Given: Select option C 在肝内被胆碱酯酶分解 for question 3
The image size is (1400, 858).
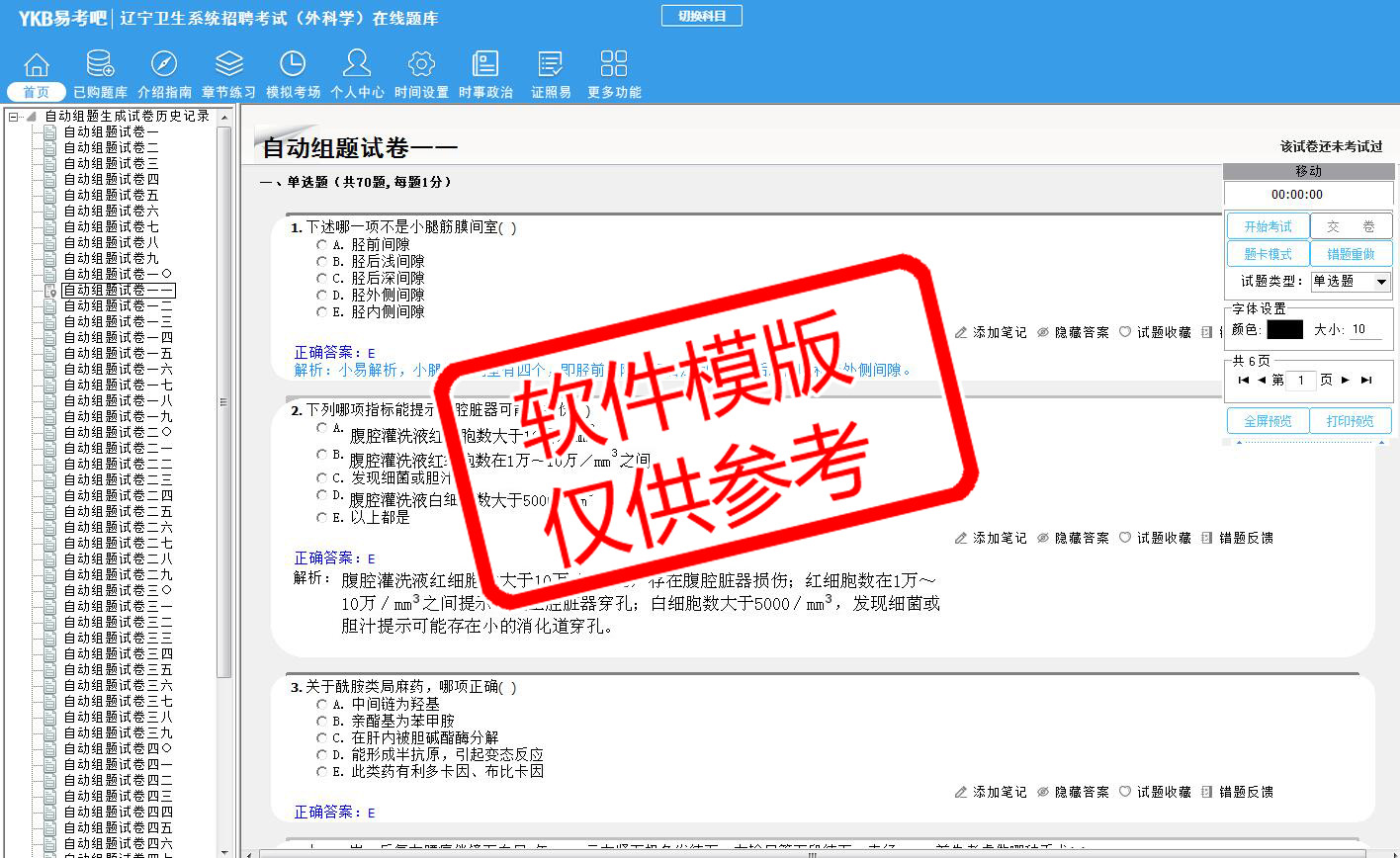Looking at the screenshot, I should [322, 737].
